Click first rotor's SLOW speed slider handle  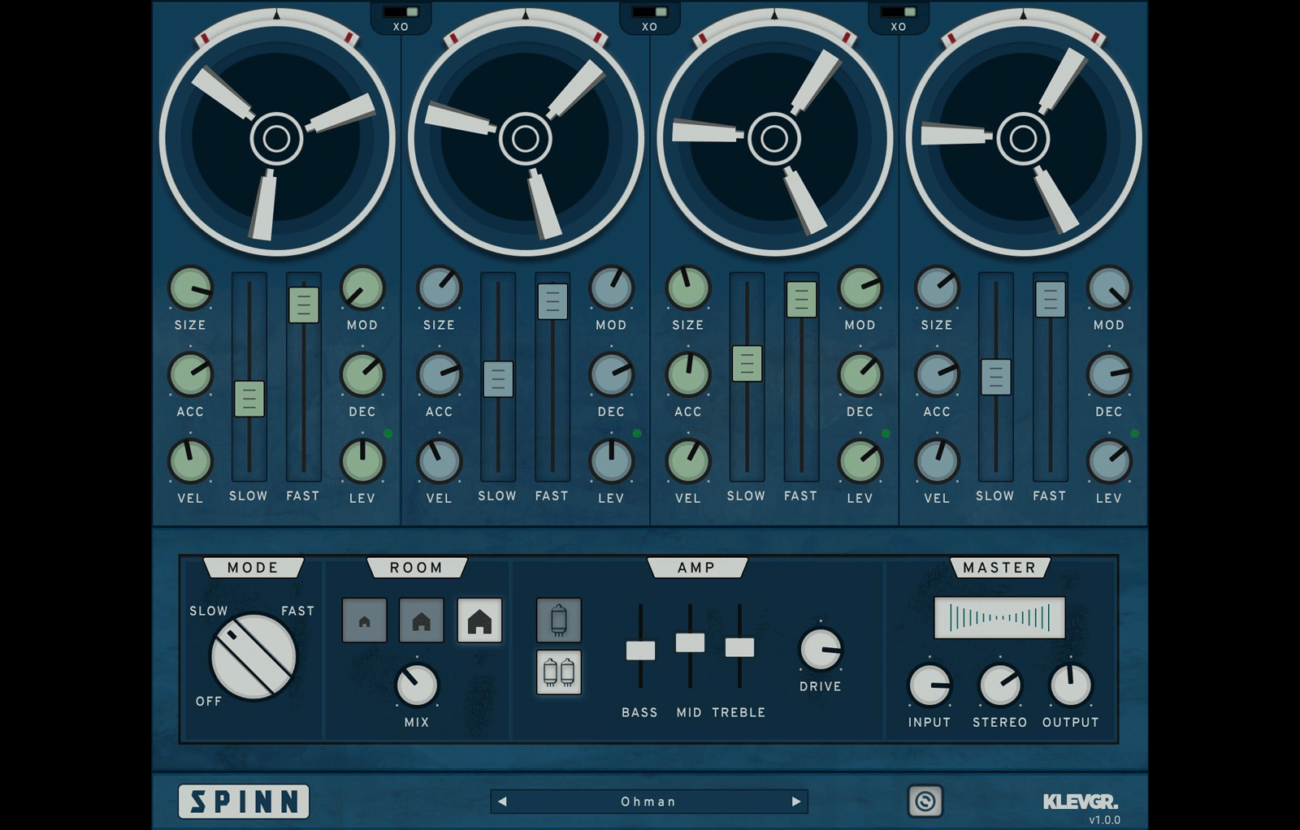coord(249,399)
